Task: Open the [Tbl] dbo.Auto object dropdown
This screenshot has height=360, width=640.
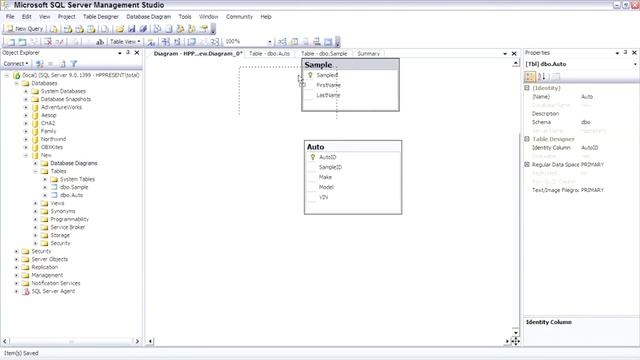Action: point(635,64)
